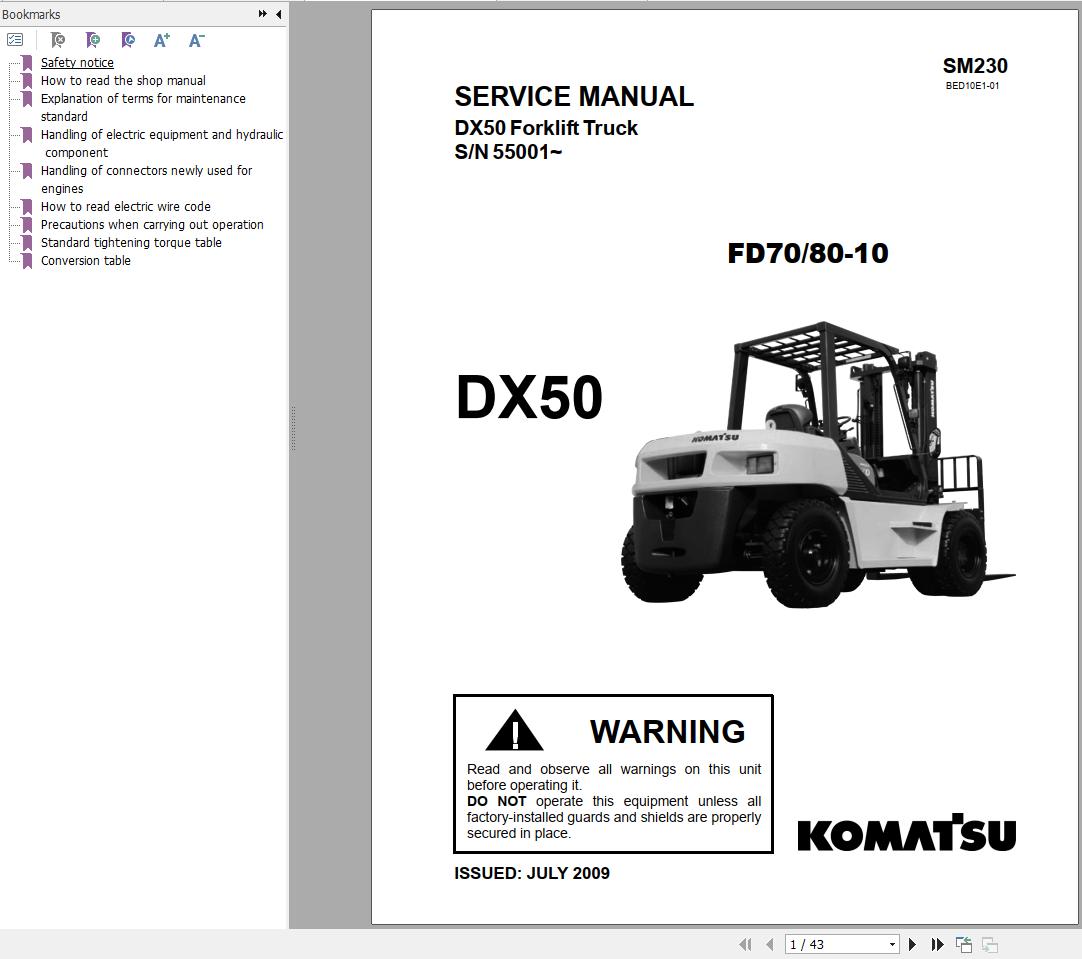Click the delete bookmark icon
Image resolution: width=1082 pixels, height=959 pixels.
[x=58, y=40]
